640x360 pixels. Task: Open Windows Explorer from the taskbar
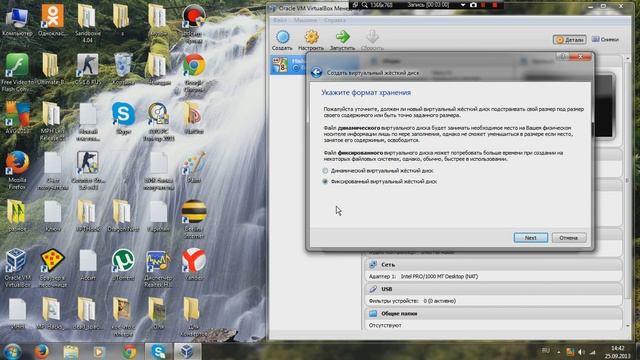pyautogui.click(x=71, y=351)
